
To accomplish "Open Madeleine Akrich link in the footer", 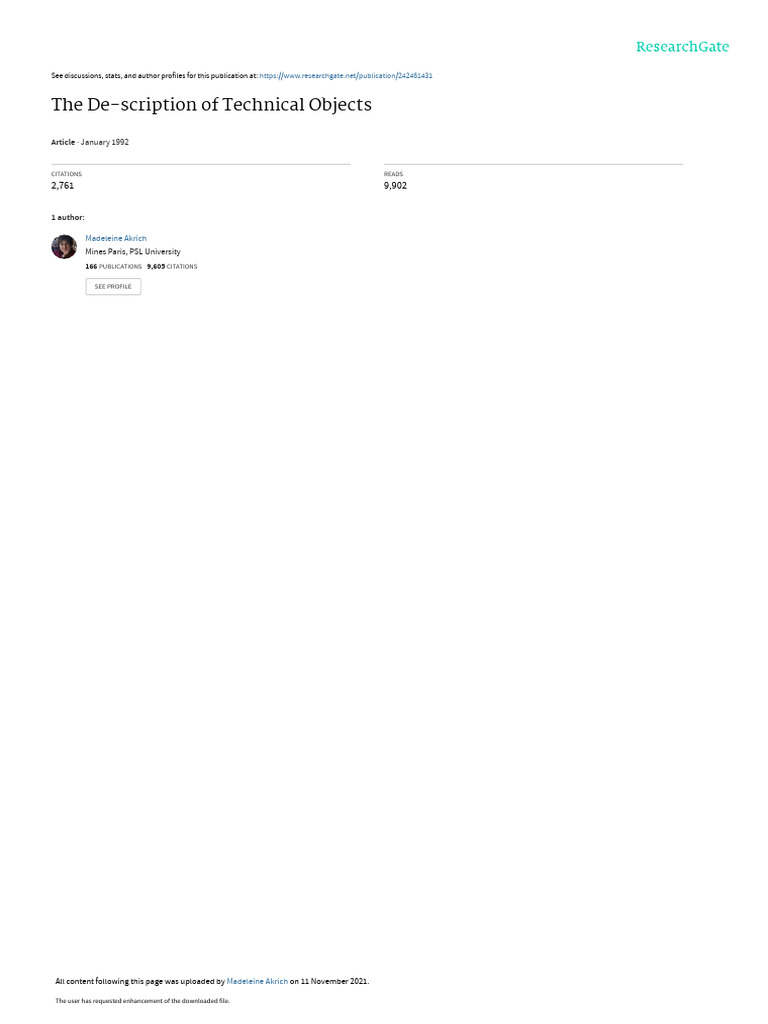I will (x=257, y=981).
